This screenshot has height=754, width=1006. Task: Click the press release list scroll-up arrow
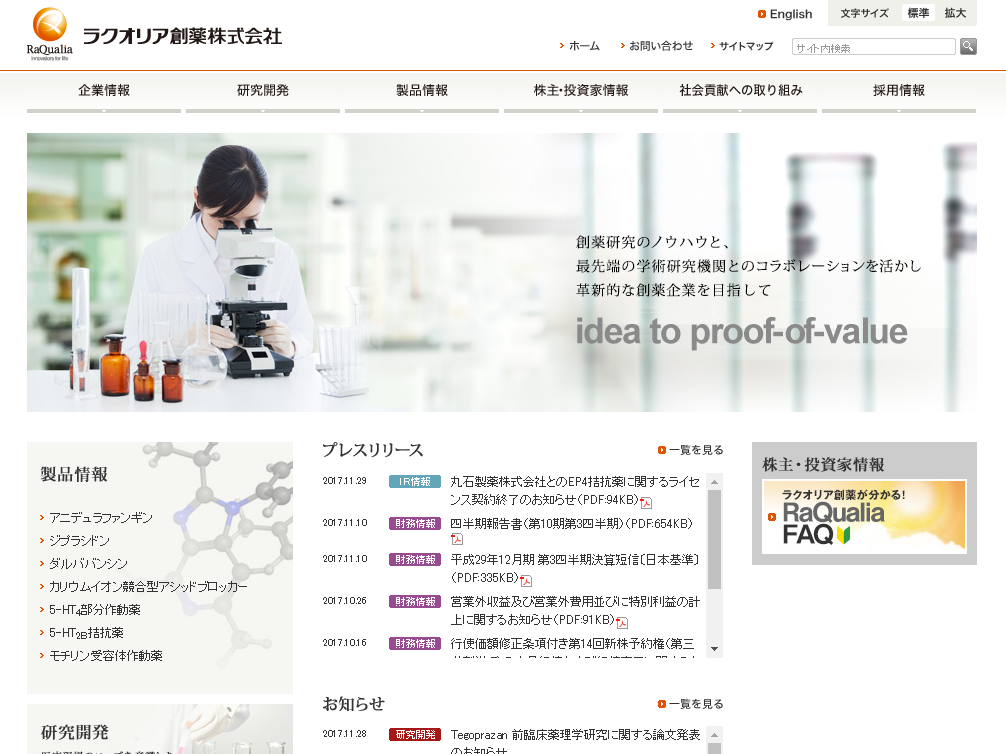714,482
